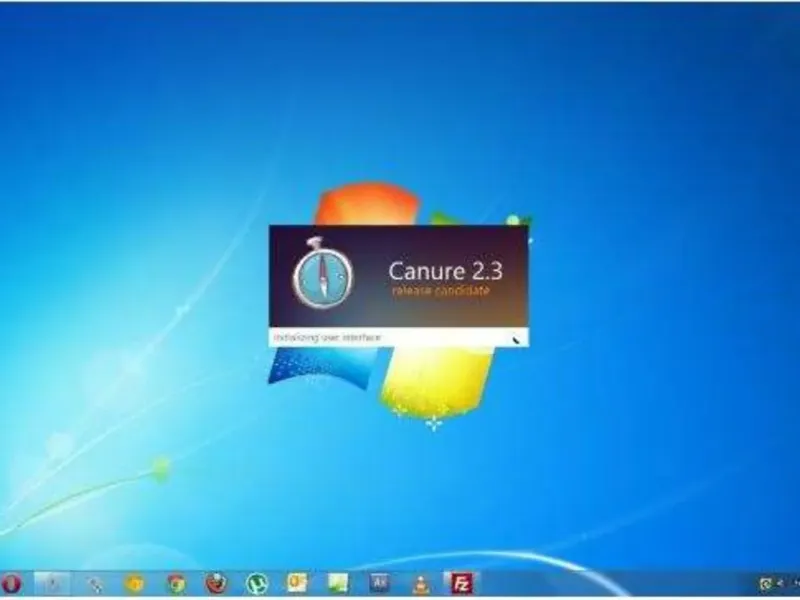Click the "Initializing user interface" status text
Image resolution: width=800 pixels, height=600 pixels.
[x=327, y=337]
